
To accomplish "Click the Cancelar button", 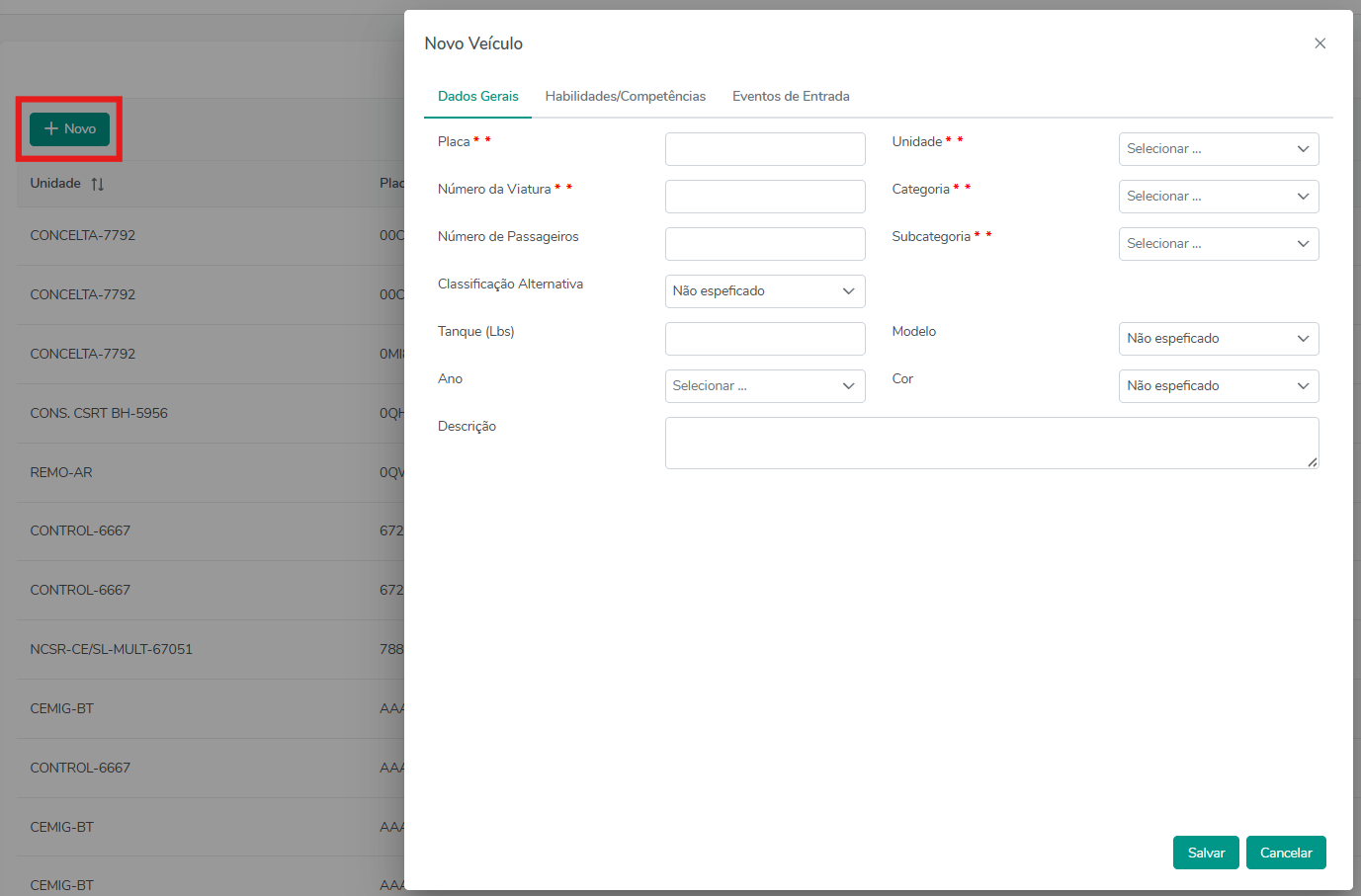I will (1285, 853).
